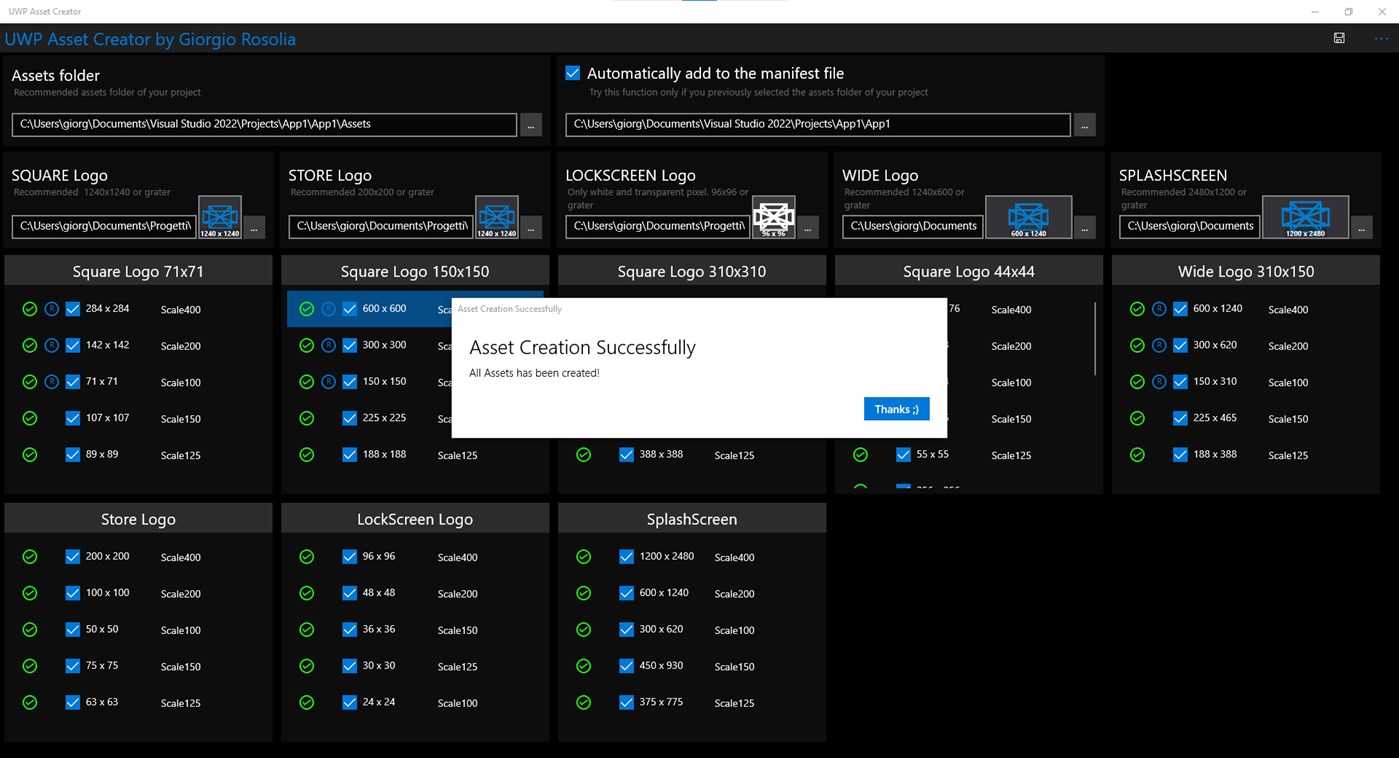Click the SPLASHSCREEN file path field

click(1189, 227)
